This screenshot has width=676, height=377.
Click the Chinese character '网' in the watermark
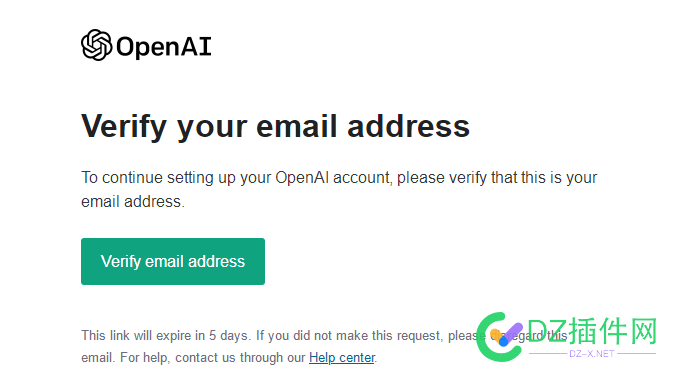point(642,331)
